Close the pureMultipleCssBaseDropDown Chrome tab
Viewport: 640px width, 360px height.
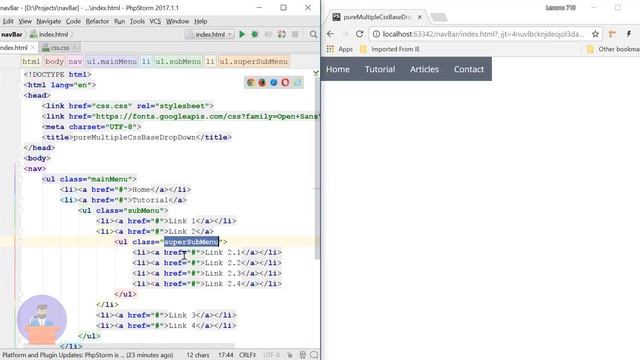[420, 17]
